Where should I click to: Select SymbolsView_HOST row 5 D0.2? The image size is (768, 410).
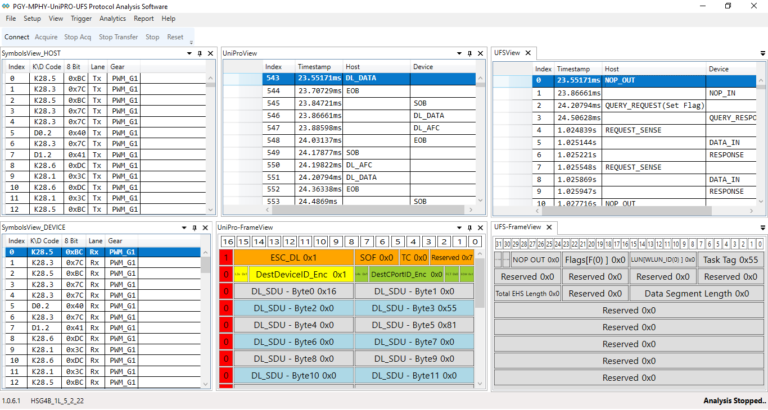105,133
